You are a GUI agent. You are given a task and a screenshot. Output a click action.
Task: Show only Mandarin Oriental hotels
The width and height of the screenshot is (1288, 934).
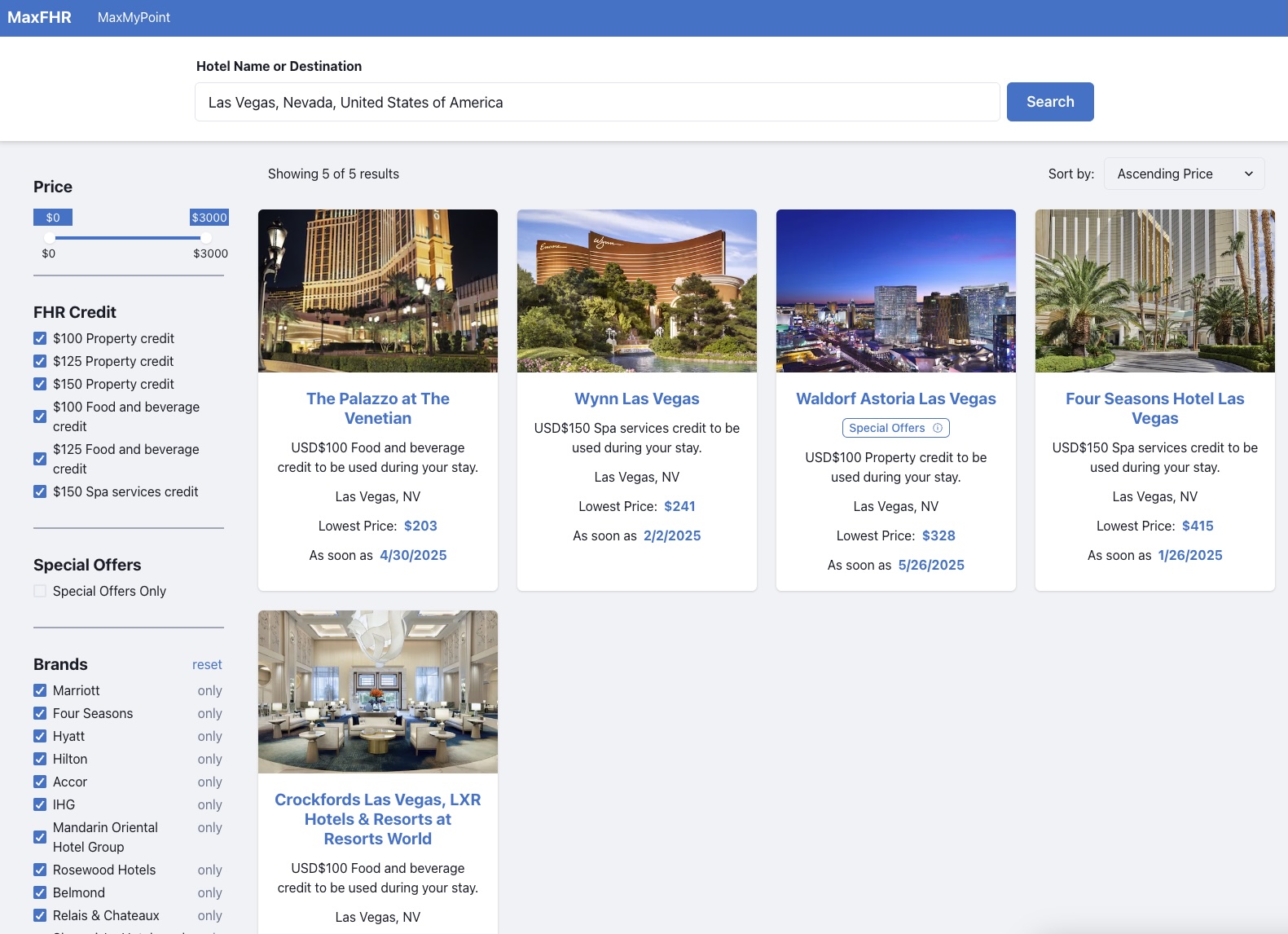coord(209,827)
